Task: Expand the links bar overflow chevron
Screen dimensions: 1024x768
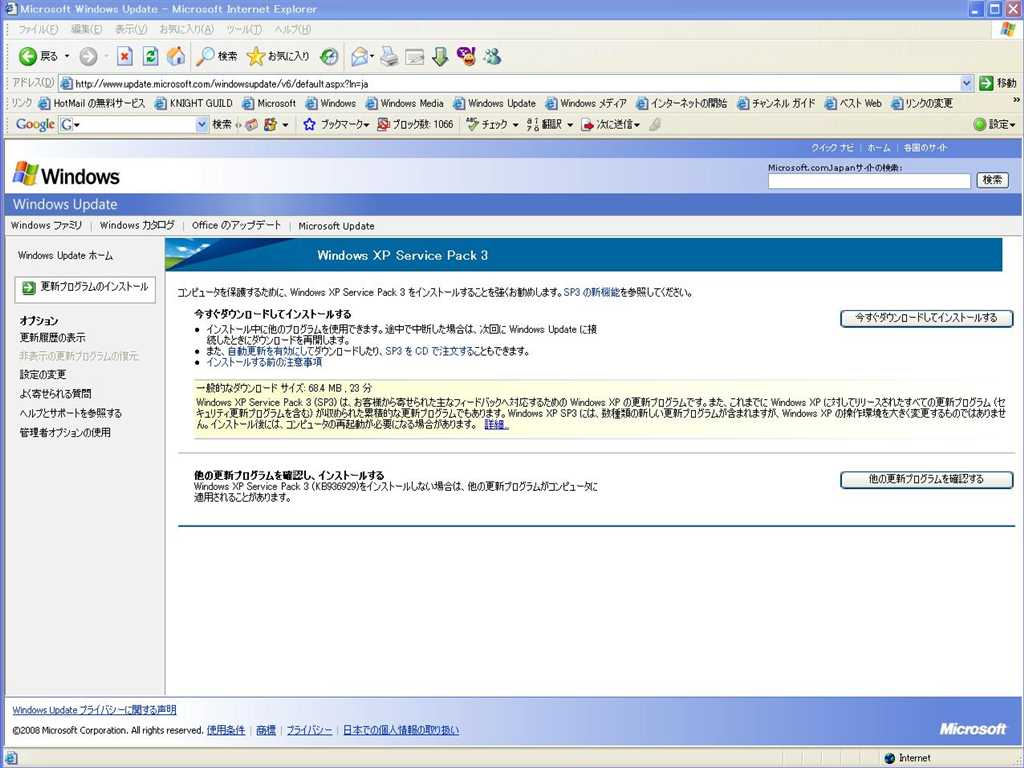Action: pos(1016,100)
